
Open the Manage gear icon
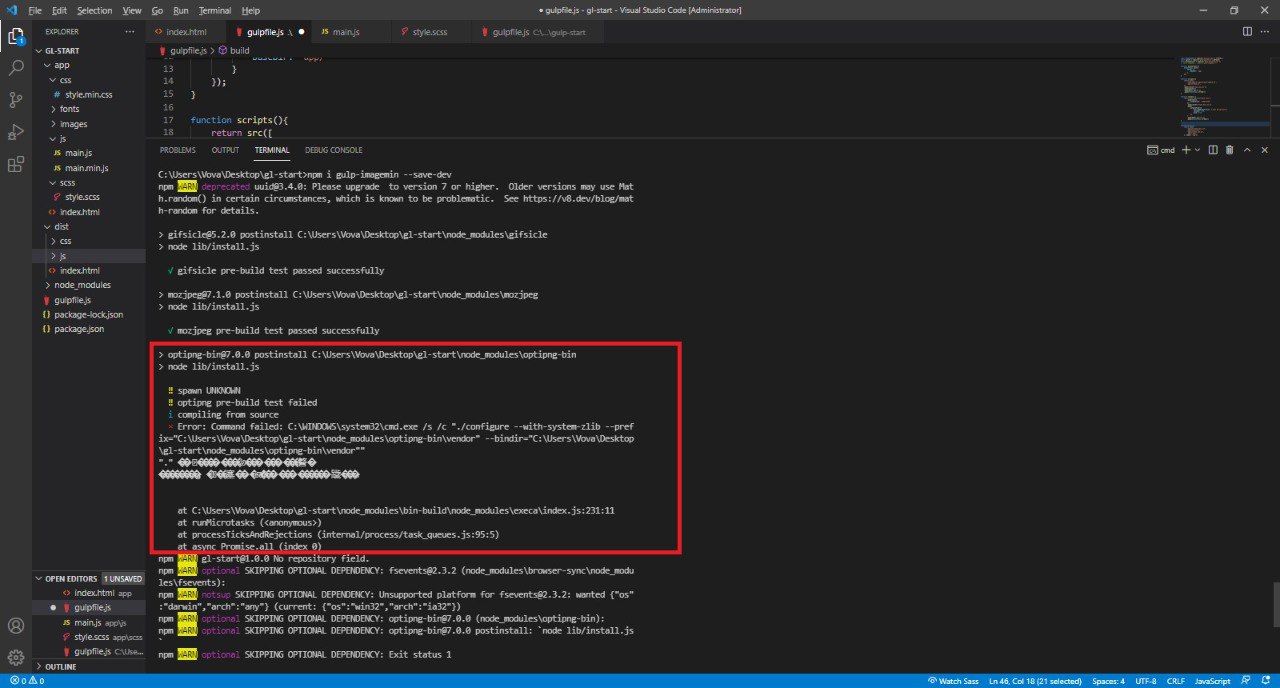point(16,658)
